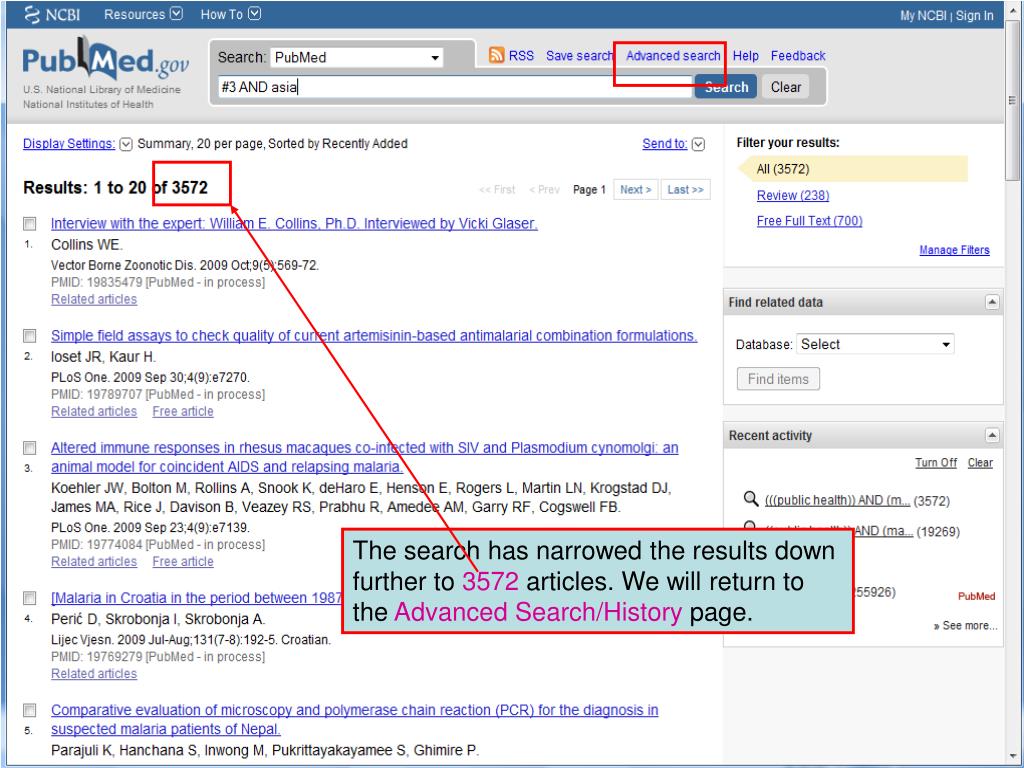Open Related articles for PMID 19769279
The height and width of the screenshot is (768, 1024).
point(94,675)
